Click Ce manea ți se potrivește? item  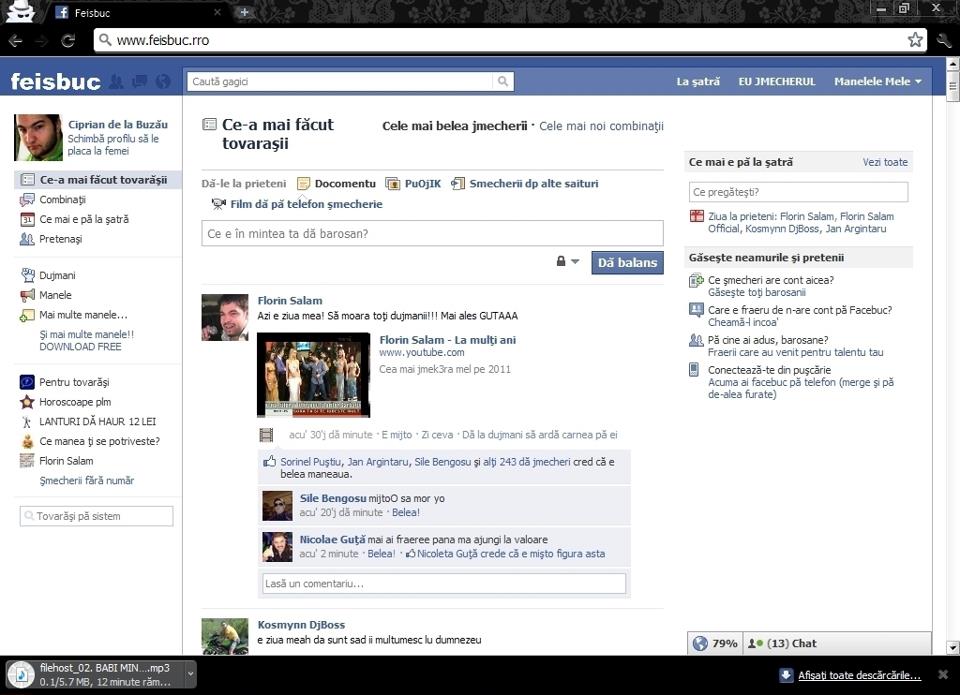click(99, 441)
